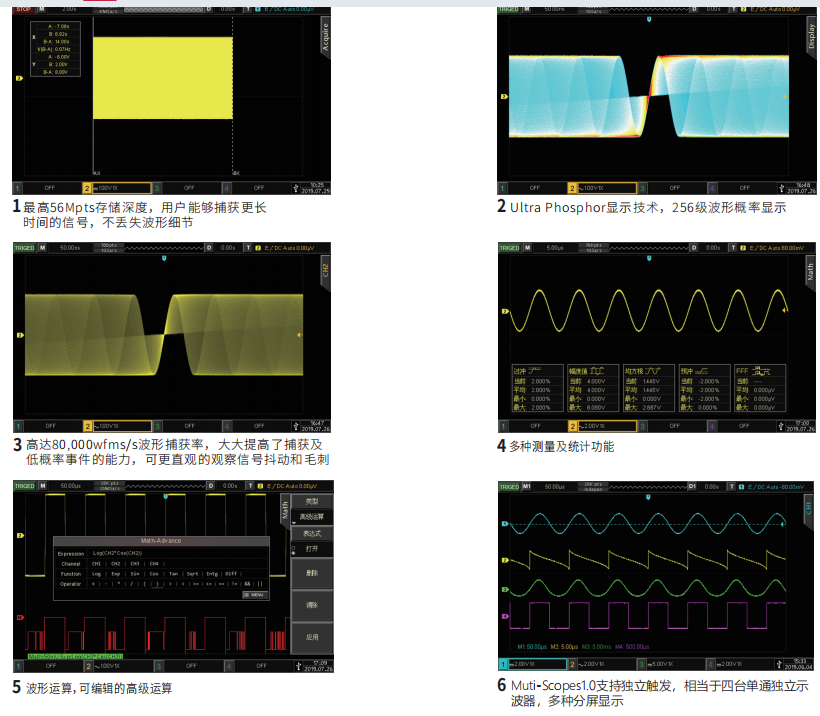Expand the 高级运算 type dropdown
The width and height of the screenshot is (820, 716).
pyautogui.click(x=312, y=517)
